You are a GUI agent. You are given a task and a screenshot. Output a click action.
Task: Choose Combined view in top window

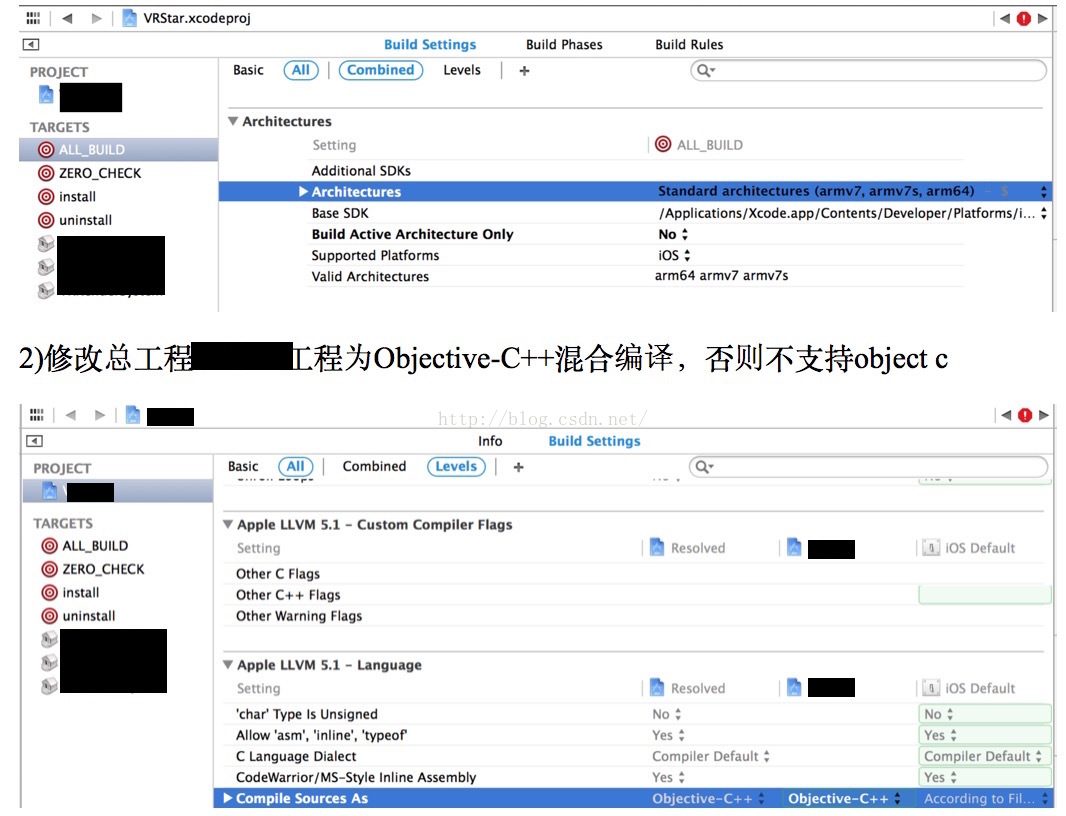pos(381,70)
